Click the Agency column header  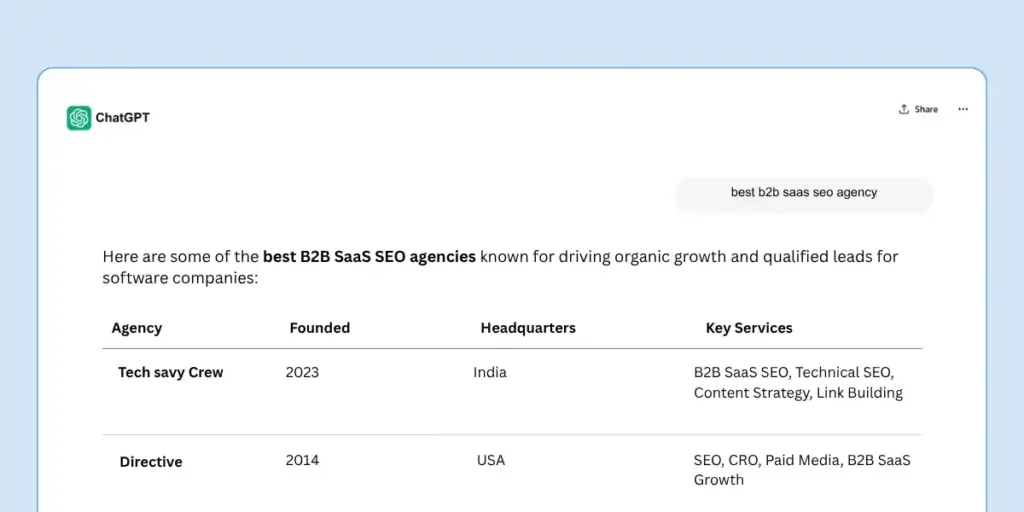(137, 328)
